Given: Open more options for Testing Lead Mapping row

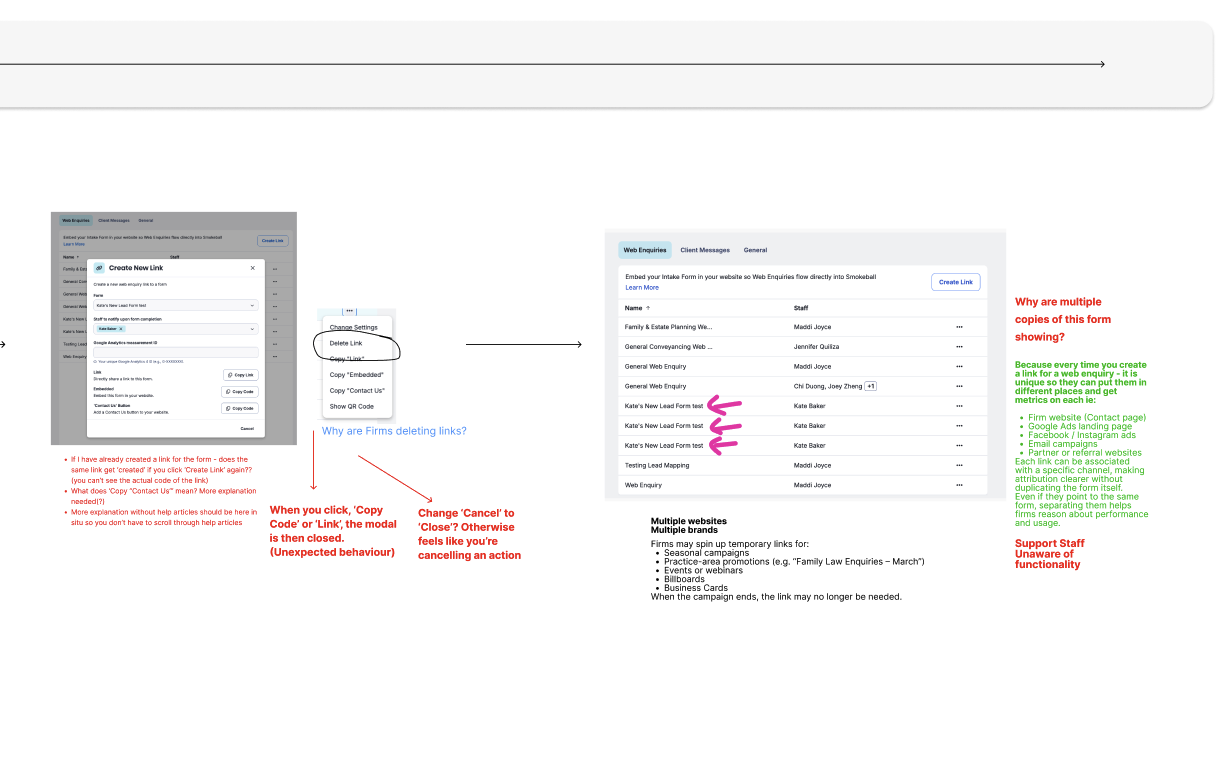Looking at the screenshot, I should (959, 465).
